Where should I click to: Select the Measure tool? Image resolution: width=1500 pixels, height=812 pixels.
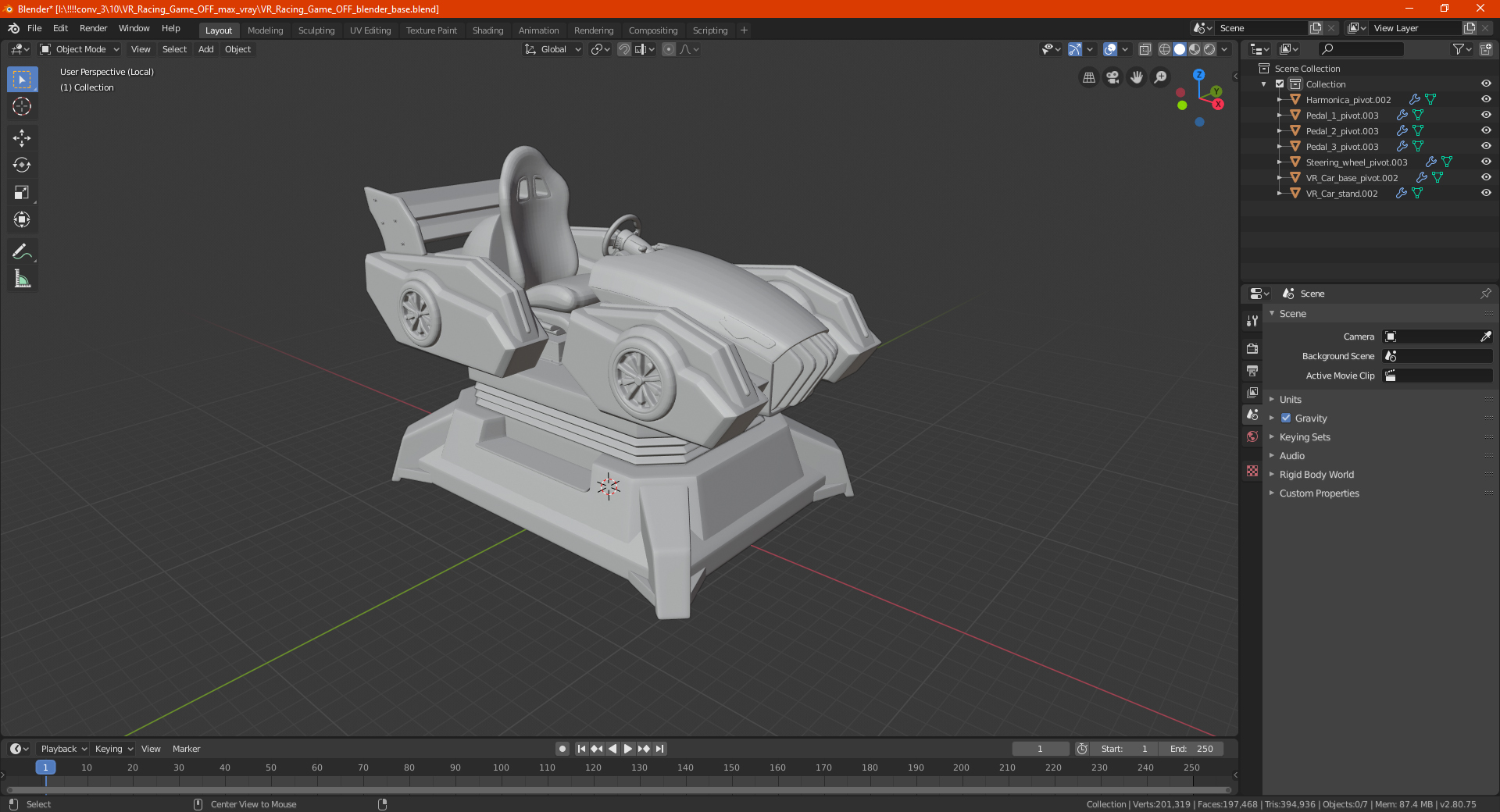point(22,279)
